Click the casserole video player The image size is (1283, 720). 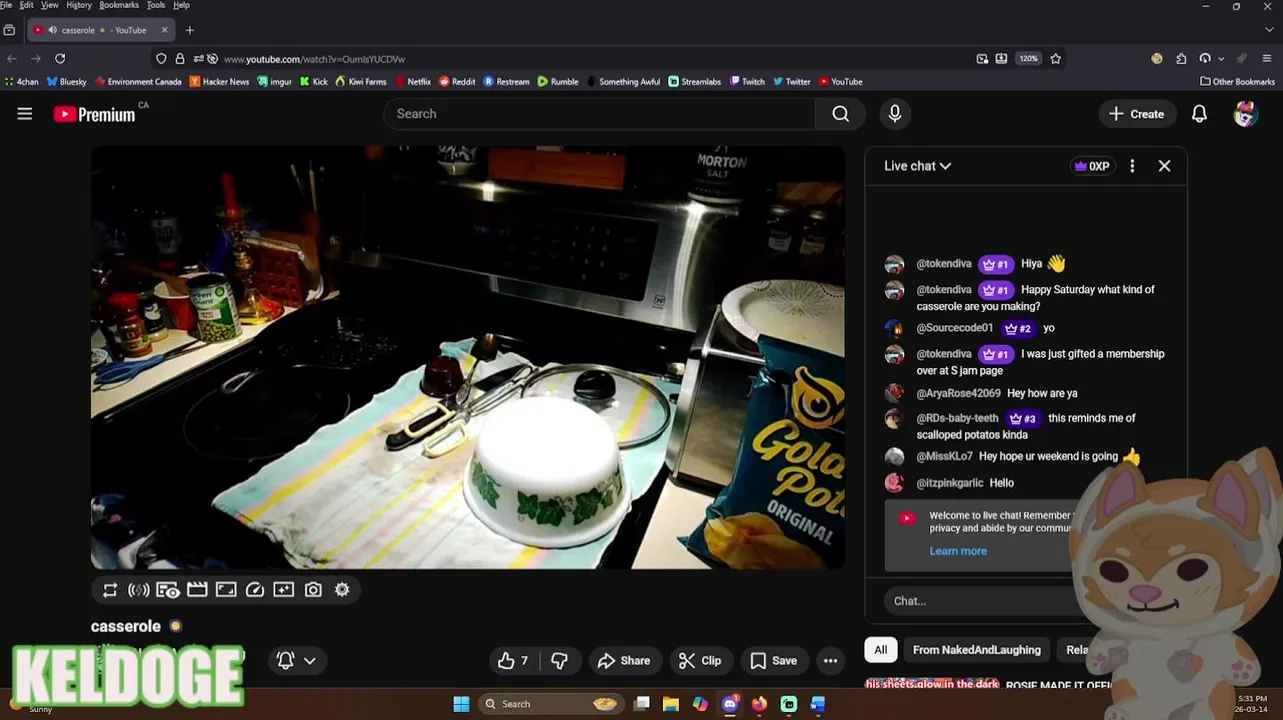(x=468, y=357)
